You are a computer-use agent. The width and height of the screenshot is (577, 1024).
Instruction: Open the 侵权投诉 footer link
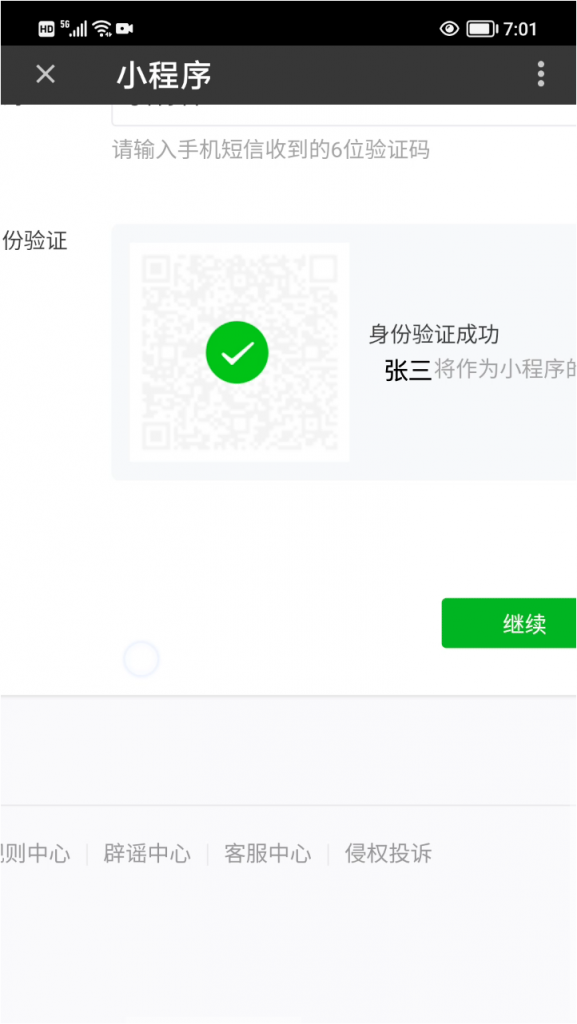[388, 854]
